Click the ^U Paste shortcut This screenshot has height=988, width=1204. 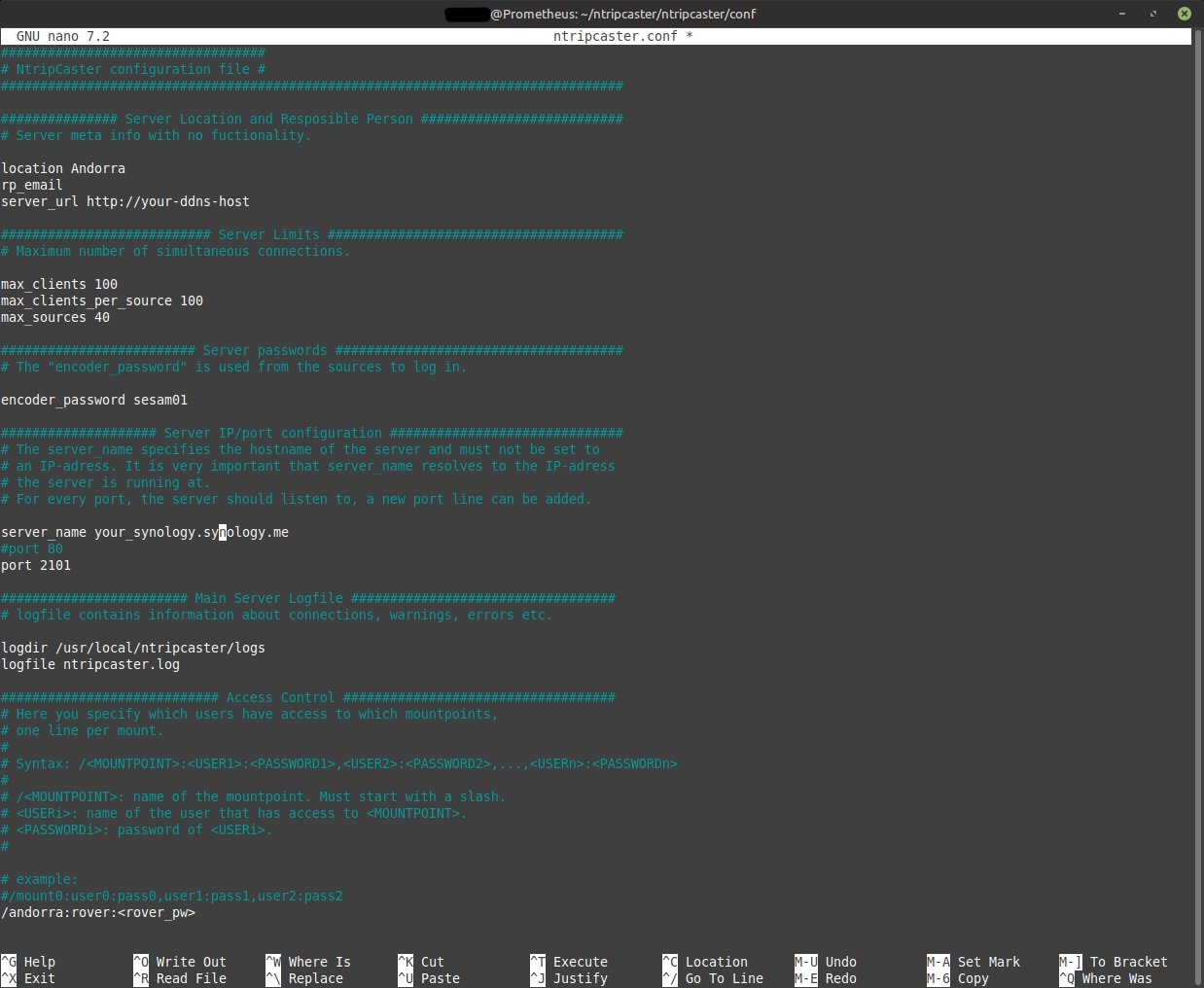coord(429,978)
